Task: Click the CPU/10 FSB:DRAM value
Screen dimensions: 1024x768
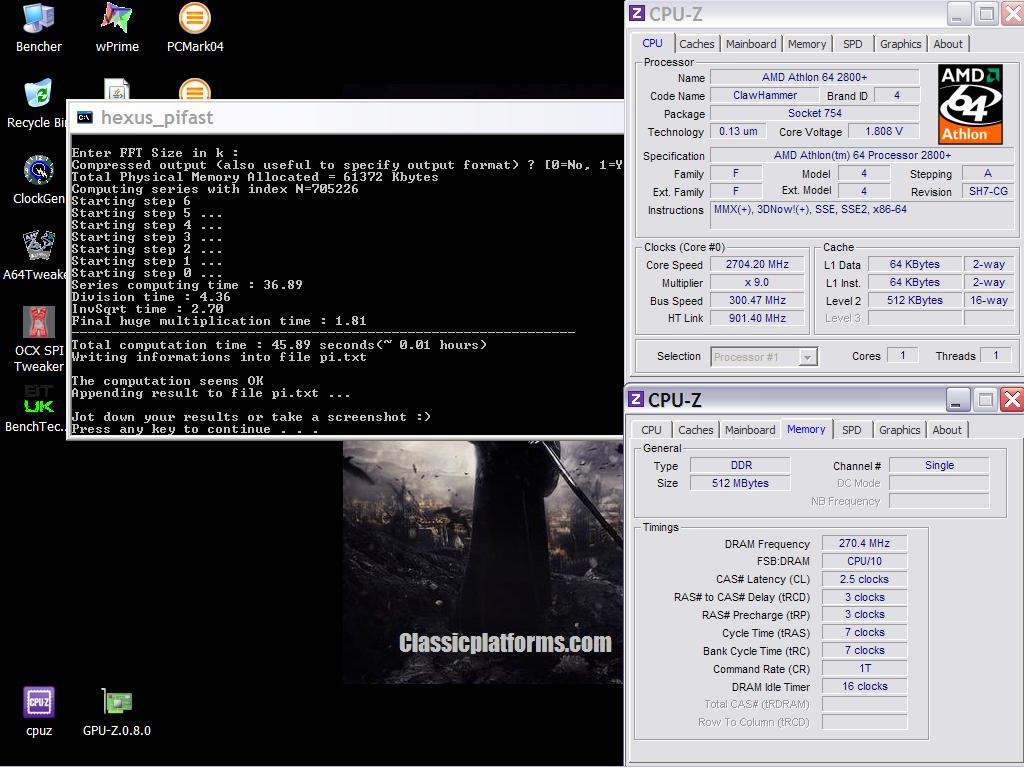Action: point(864,561)
